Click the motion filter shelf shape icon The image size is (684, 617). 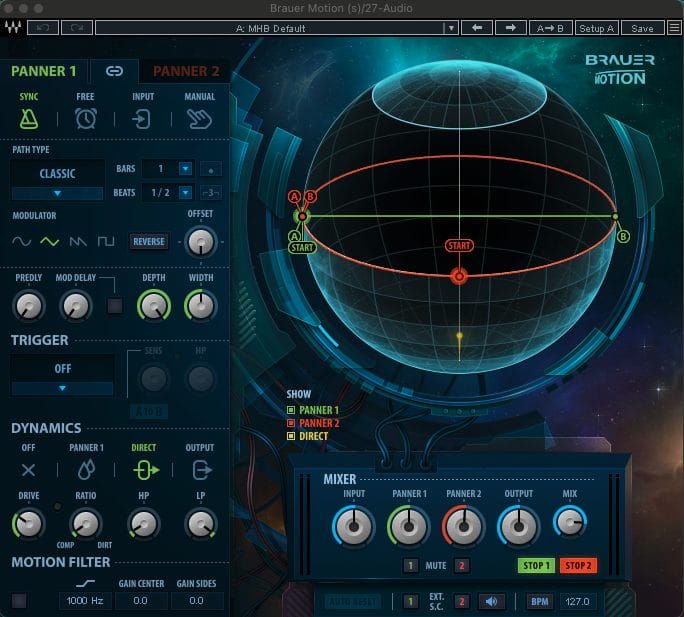86,583
